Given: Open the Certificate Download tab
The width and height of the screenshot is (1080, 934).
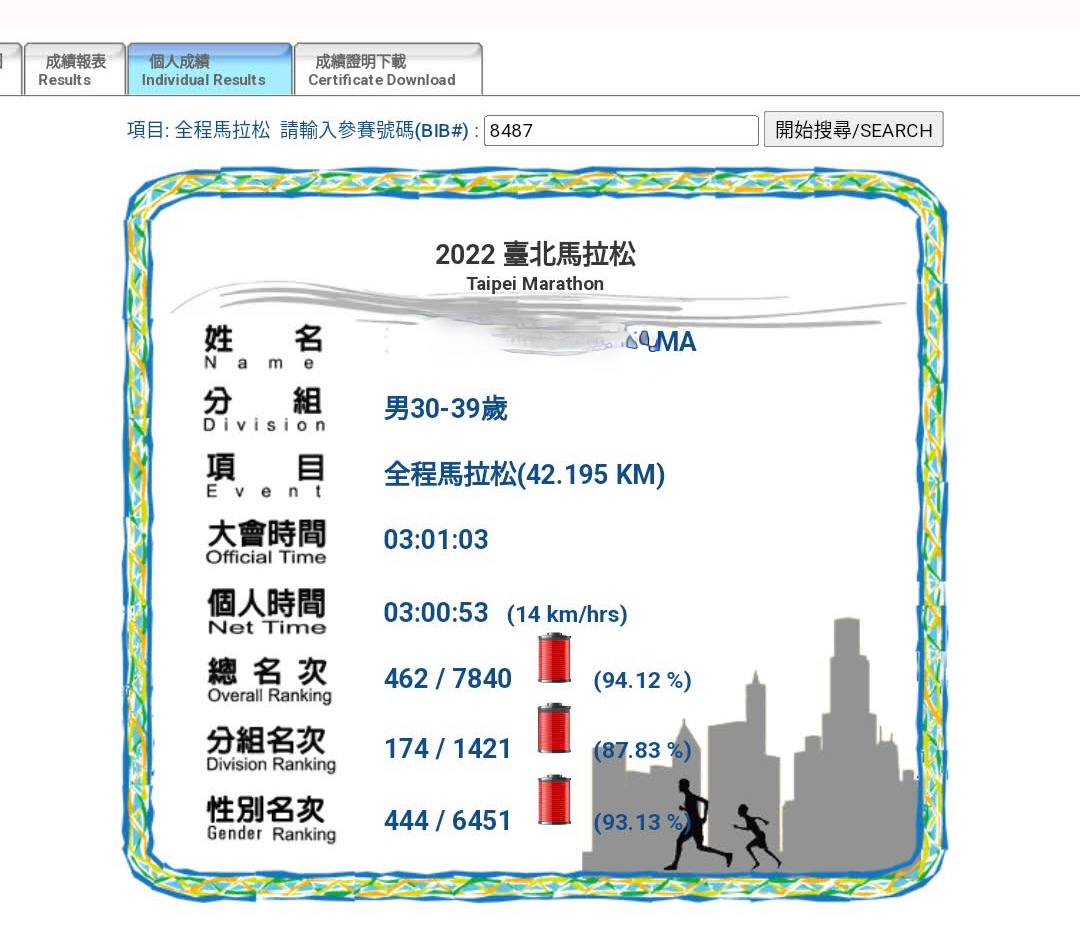Looking at the screenshot, I should [x=387, y=70].
